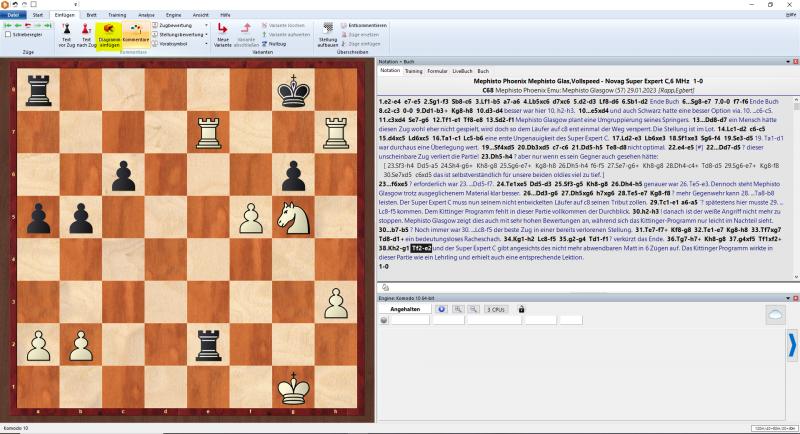
Task: Toggle engine with the 'Angehalten' button
Action: (x=404, y=310)
